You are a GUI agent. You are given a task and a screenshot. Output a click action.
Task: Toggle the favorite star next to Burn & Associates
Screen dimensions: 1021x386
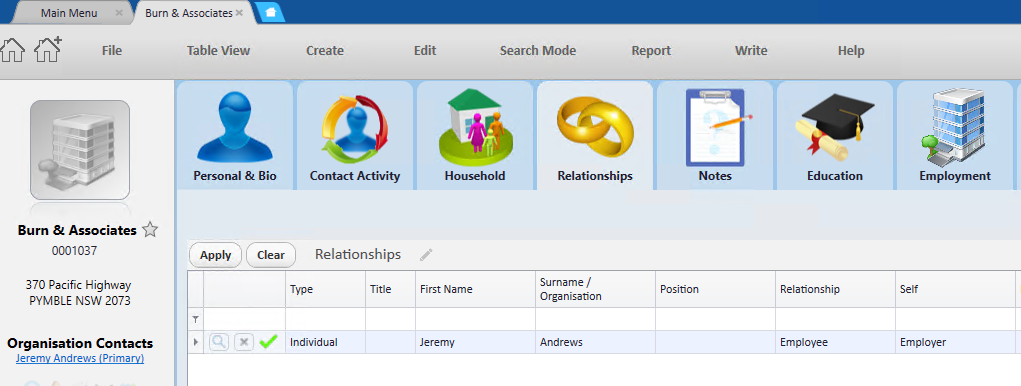(150, 230)
